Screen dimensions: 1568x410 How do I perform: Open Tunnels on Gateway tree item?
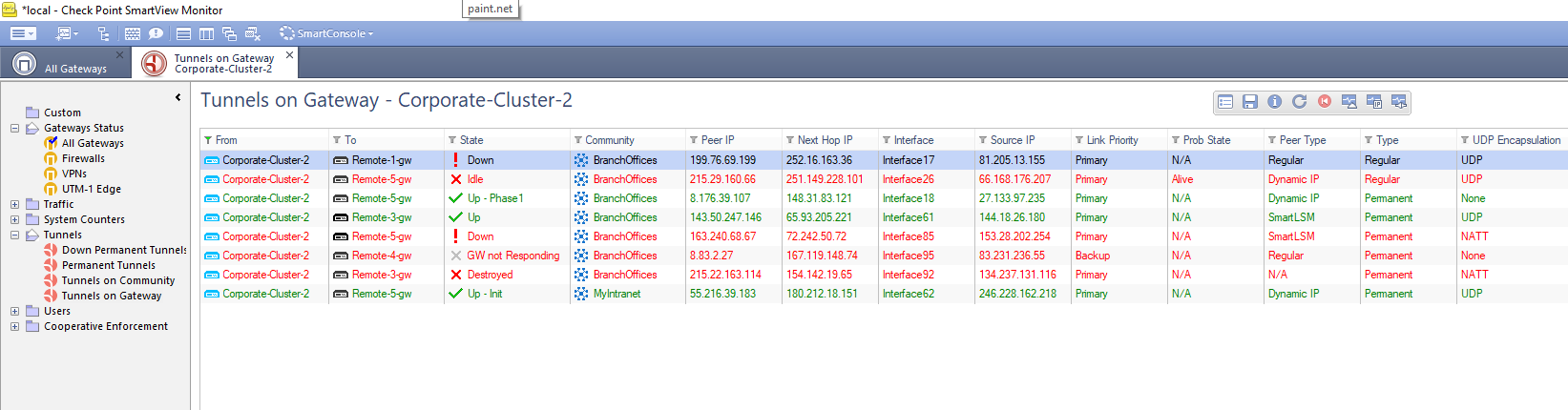pos(103,296)
